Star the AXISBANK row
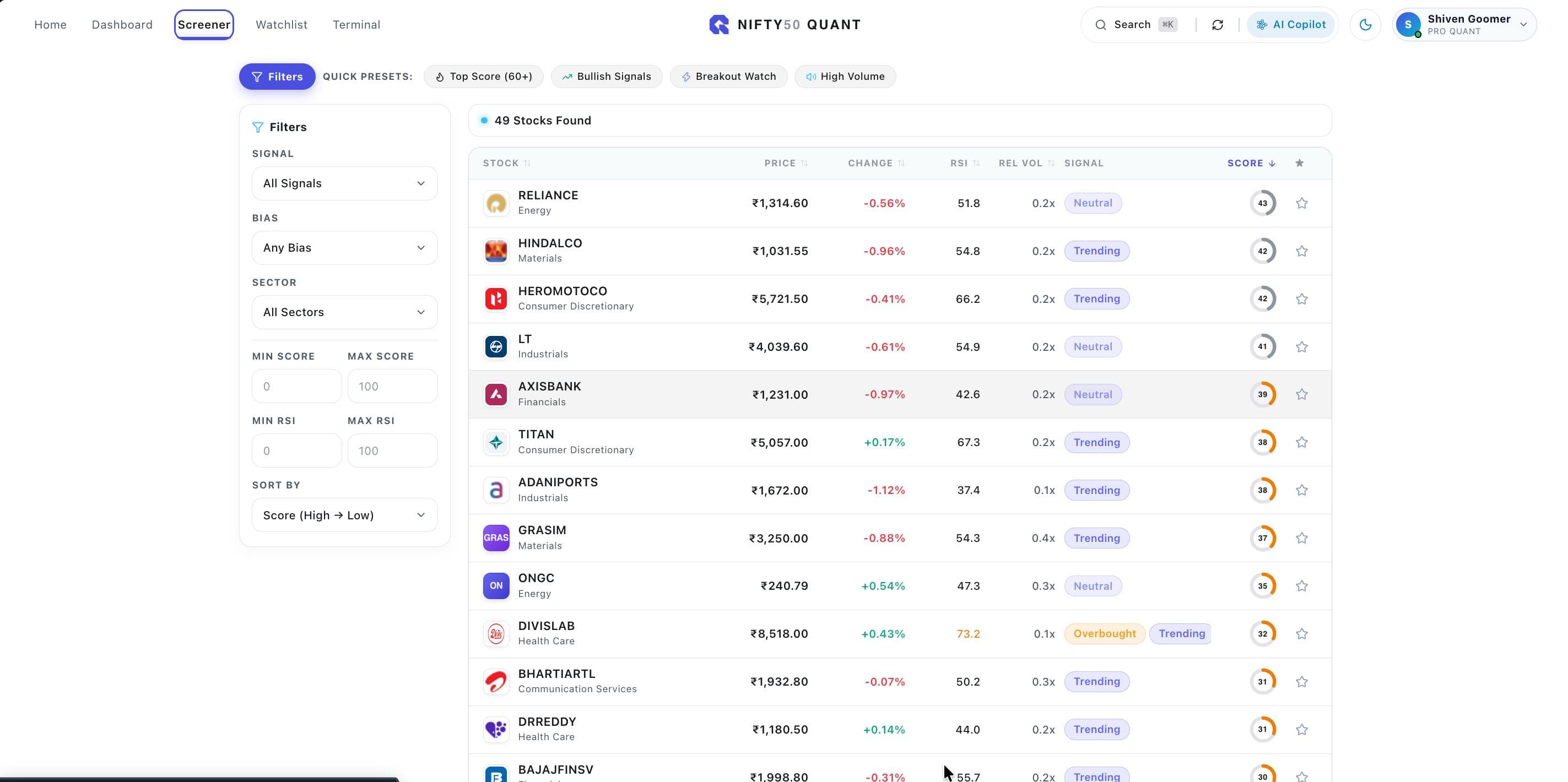This screenshot has height=782, width=1568. point(1301,395)
